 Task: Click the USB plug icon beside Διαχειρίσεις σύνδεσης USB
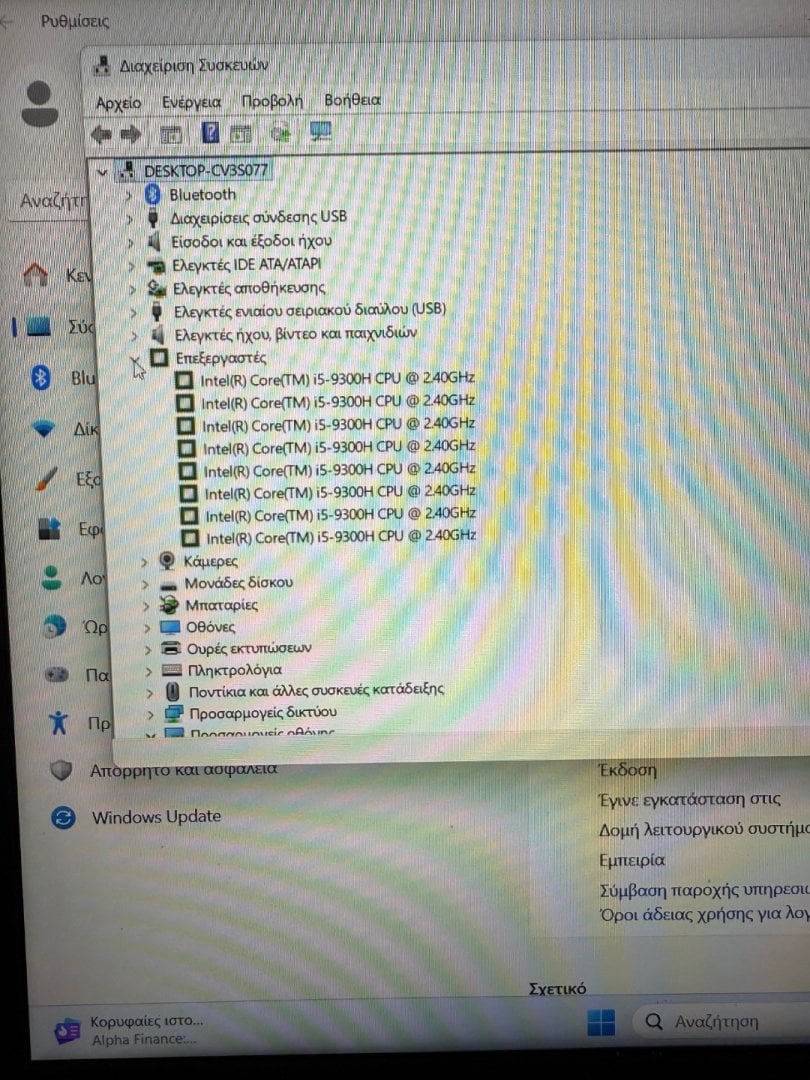[x=153, y=218]
